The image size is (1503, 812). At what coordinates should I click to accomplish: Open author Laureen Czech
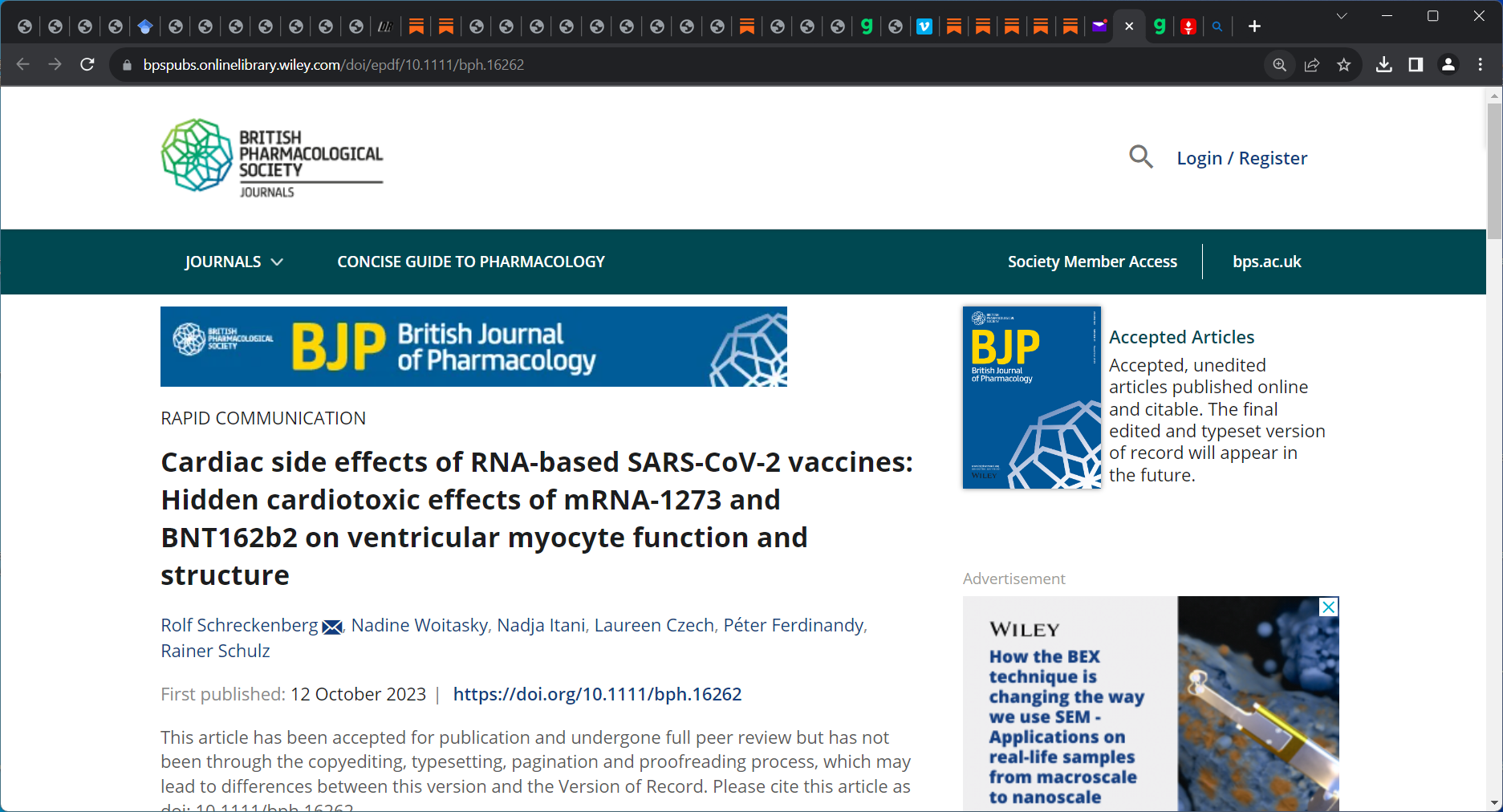(654, 625)
